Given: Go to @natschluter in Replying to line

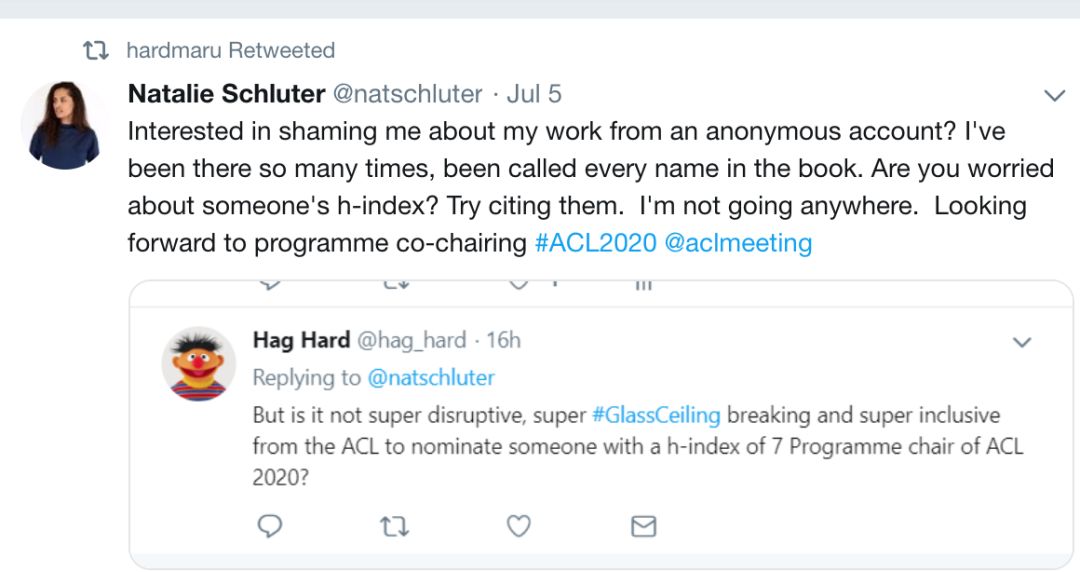Looking at the screenshot, I should click(x=431, y=378).
